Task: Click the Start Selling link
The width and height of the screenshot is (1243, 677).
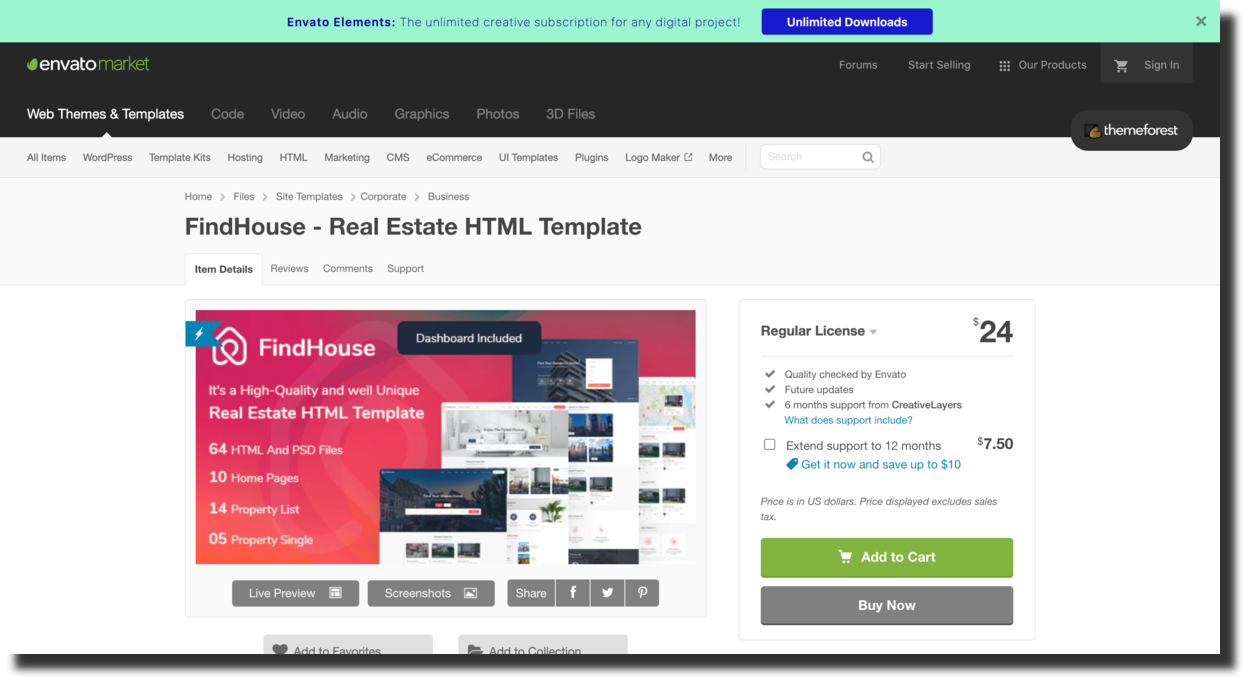Action: pyautogui.click(x=939, y=65)
